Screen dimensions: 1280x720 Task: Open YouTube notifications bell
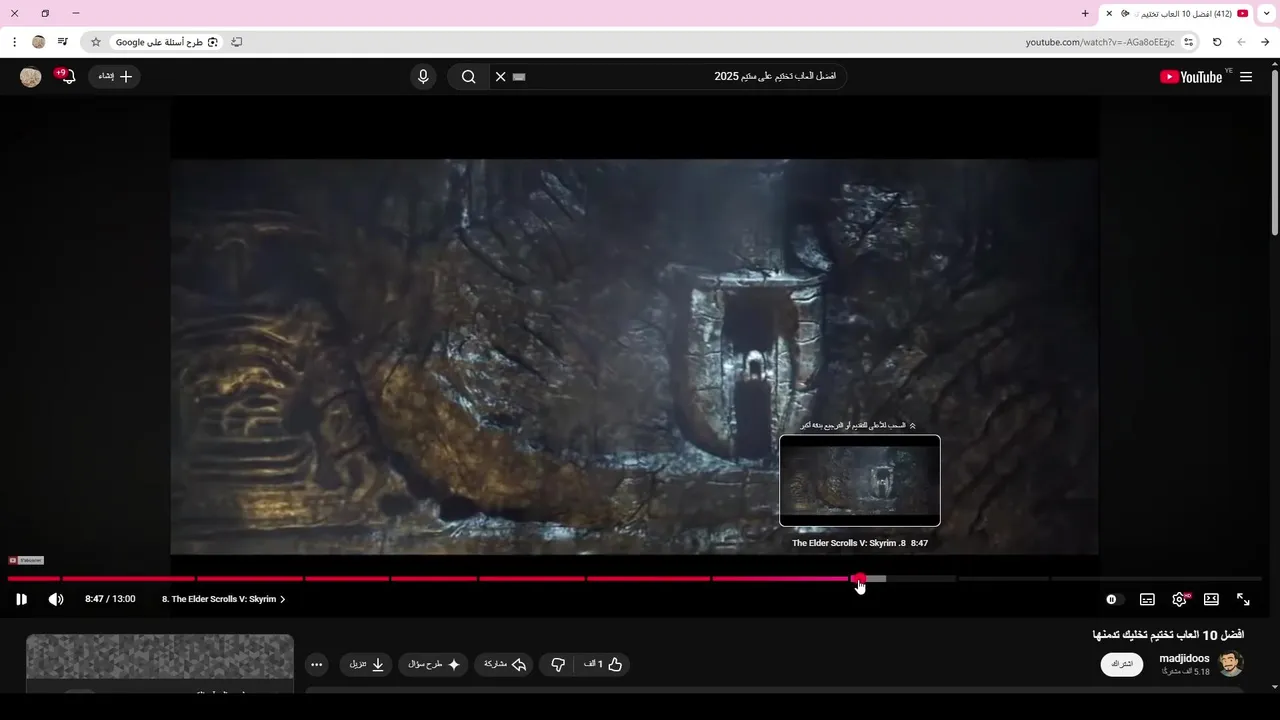pos(67,77)
